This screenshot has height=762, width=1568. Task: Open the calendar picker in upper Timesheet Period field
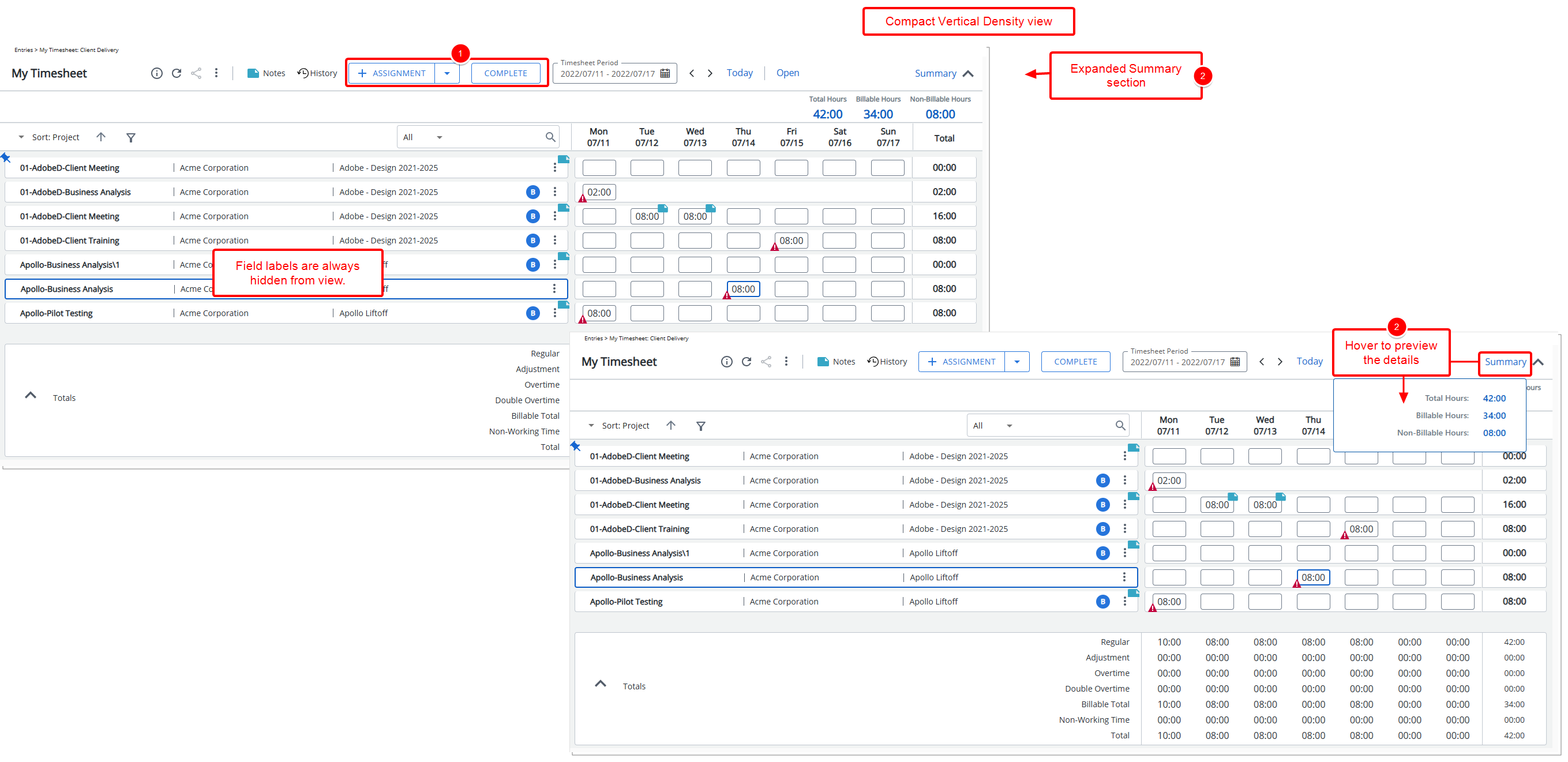(x=665, y=74)
